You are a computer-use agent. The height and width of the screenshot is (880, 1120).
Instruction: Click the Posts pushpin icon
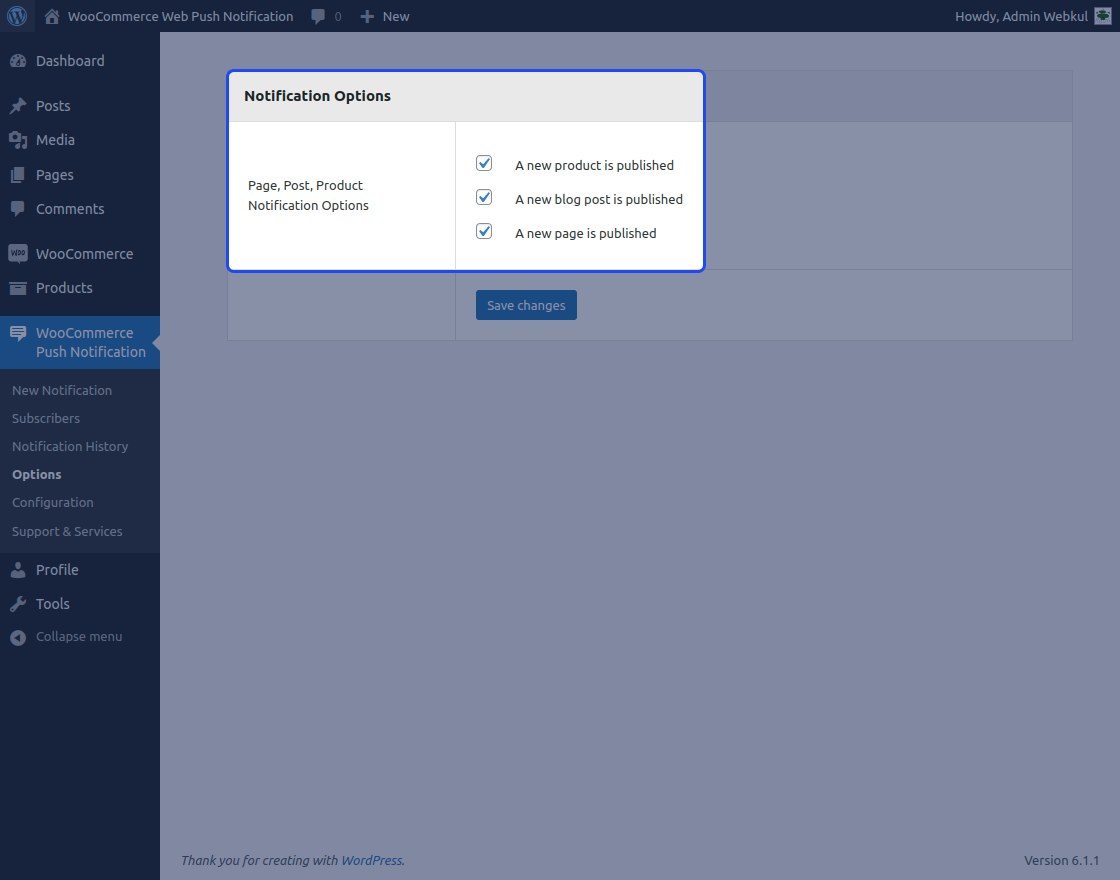coord(18,106)
